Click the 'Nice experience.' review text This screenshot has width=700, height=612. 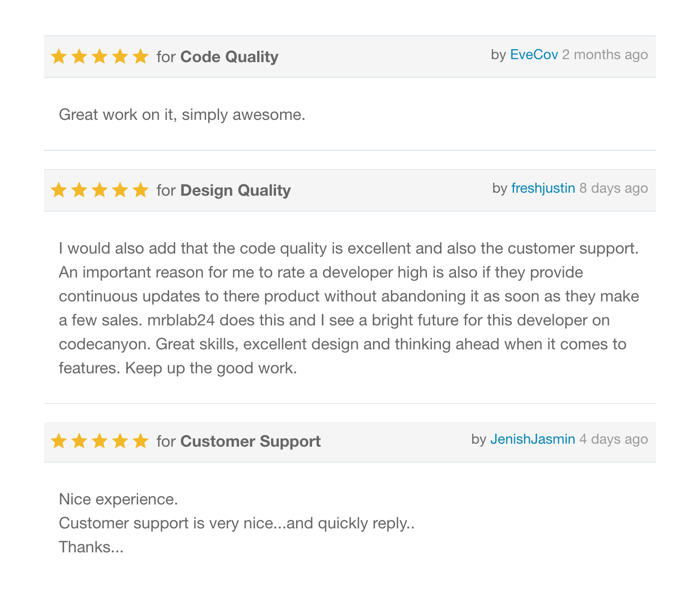118,499
